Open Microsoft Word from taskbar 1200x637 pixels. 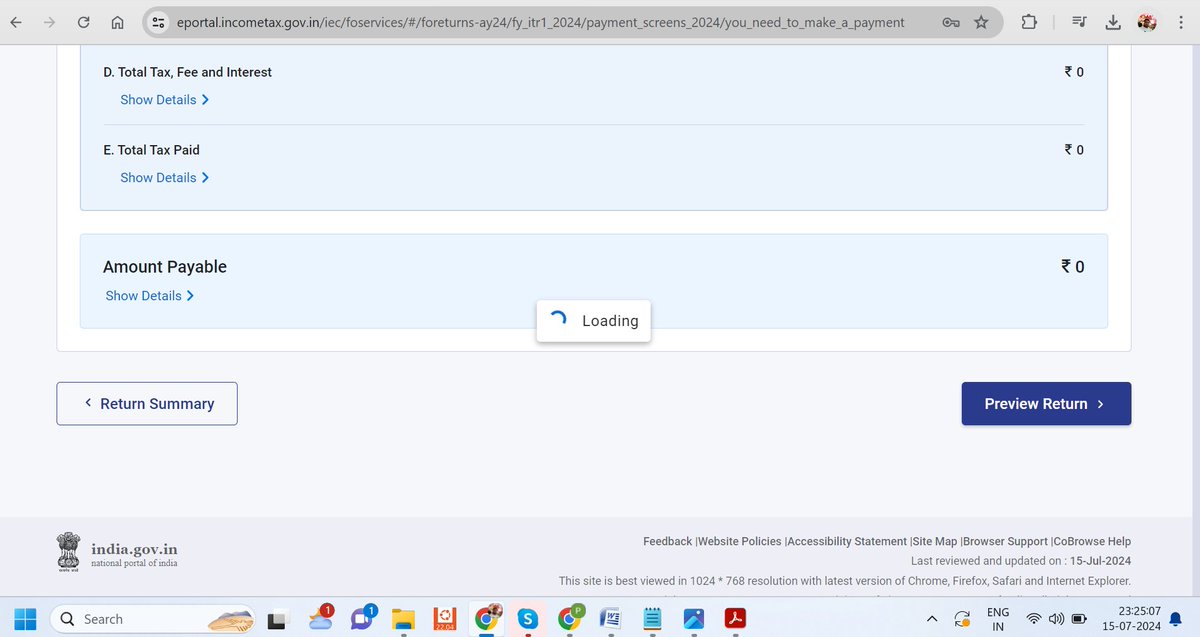(611, 619)
